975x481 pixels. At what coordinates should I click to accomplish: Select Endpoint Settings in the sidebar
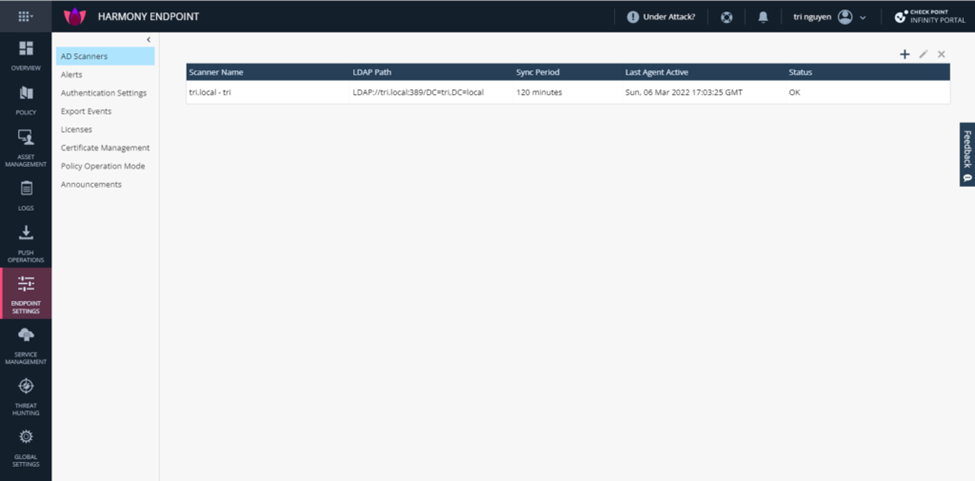[25, 294]
